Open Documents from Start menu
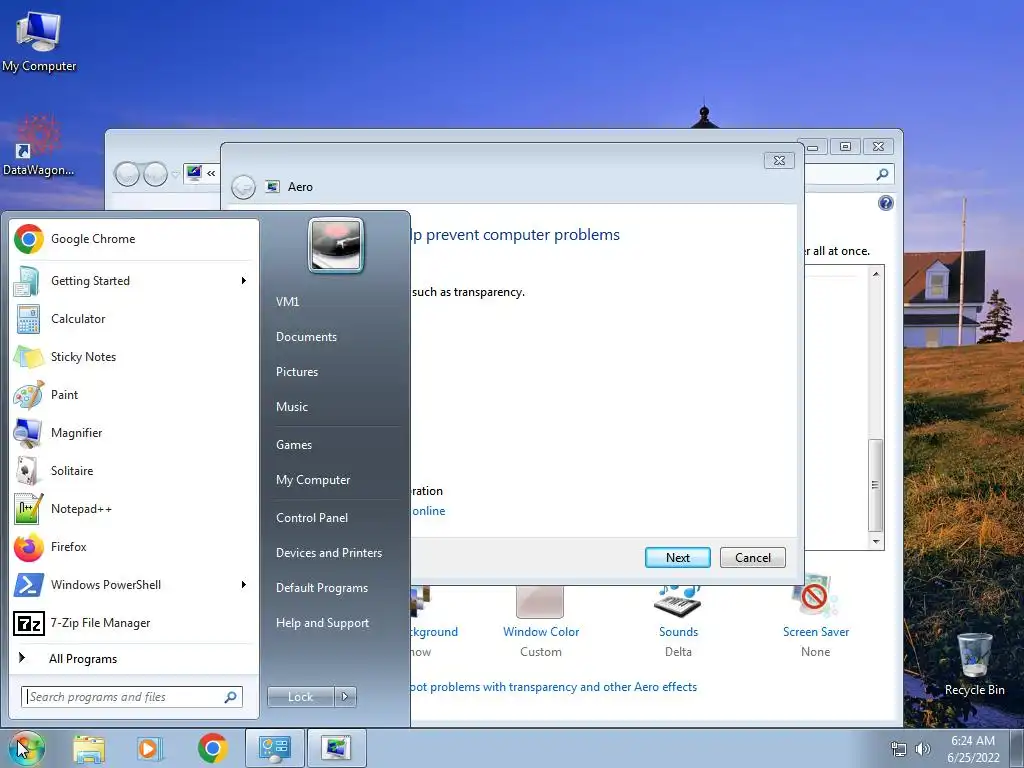The image size is (1024, 768). tap(306, 337)
